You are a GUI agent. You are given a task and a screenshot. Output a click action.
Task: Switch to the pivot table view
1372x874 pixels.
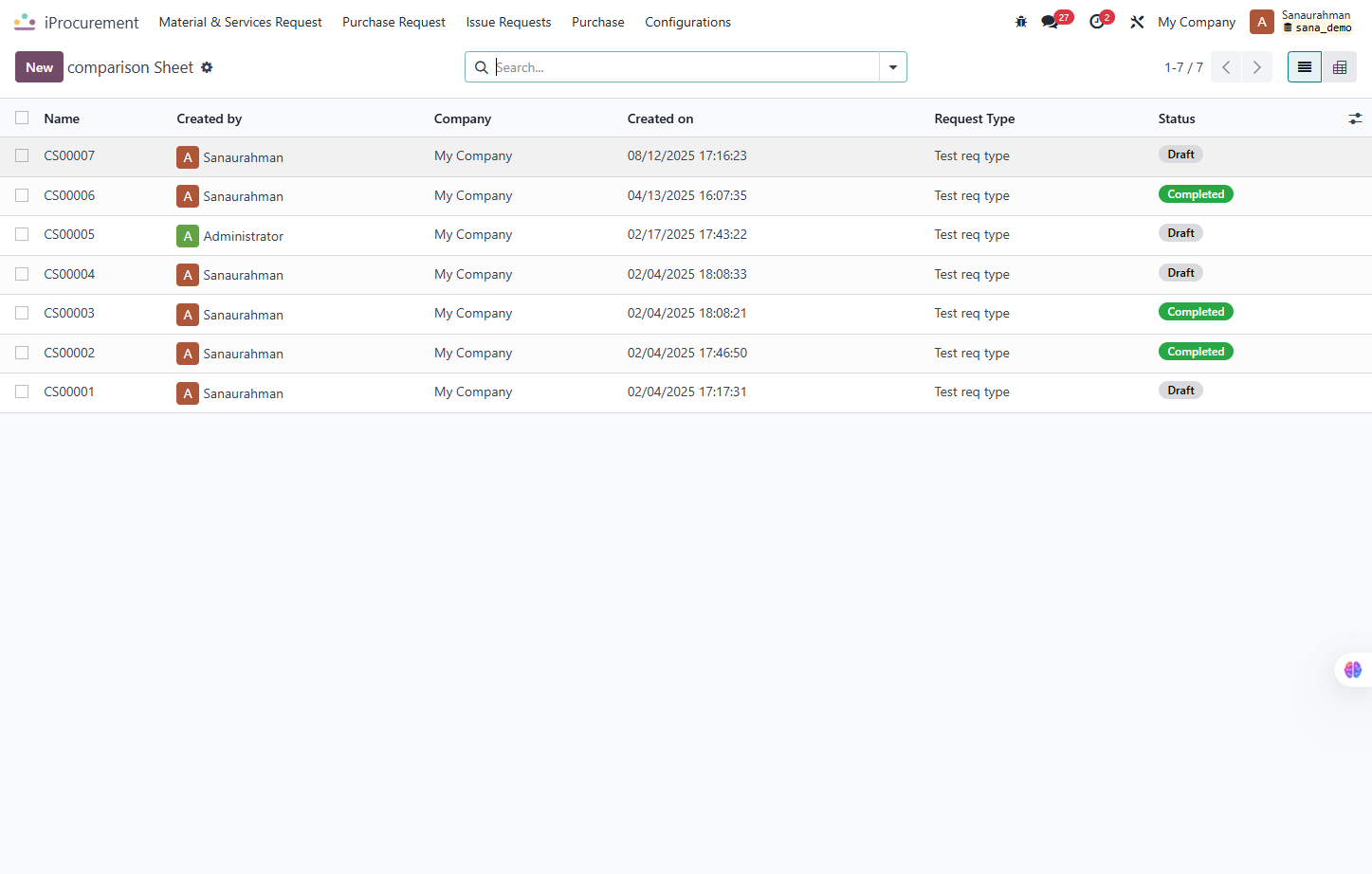pos(1340,67)
